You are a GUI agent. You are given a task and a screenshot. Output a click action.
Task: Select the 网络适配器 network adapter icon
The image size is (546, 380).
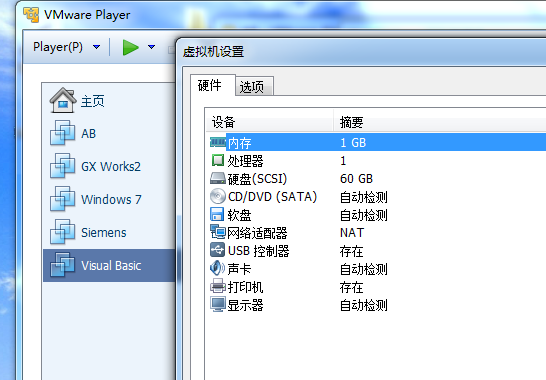pos(218,232)
